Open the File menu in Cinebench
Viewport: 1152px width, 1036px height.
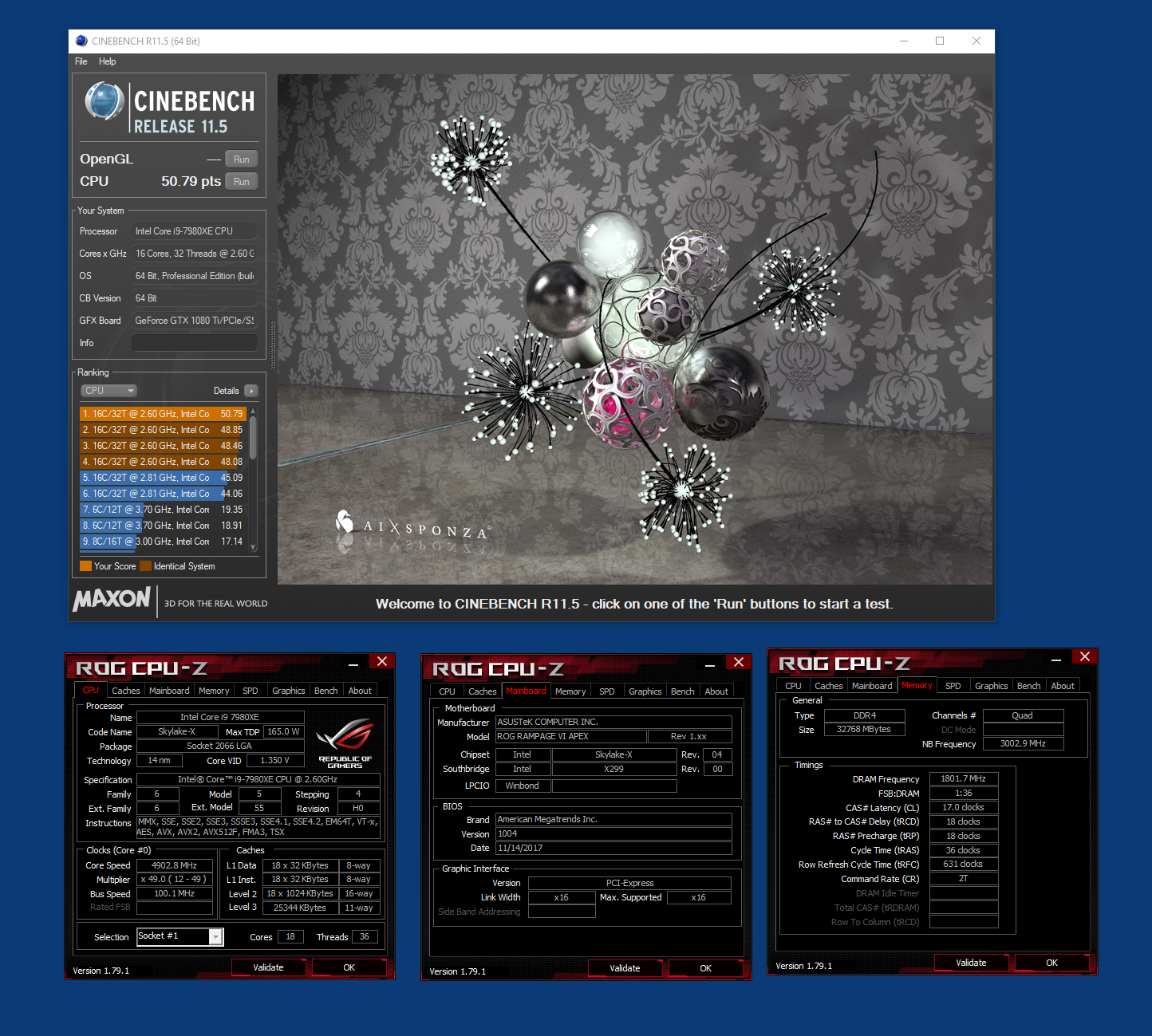[x=81, y=61]
